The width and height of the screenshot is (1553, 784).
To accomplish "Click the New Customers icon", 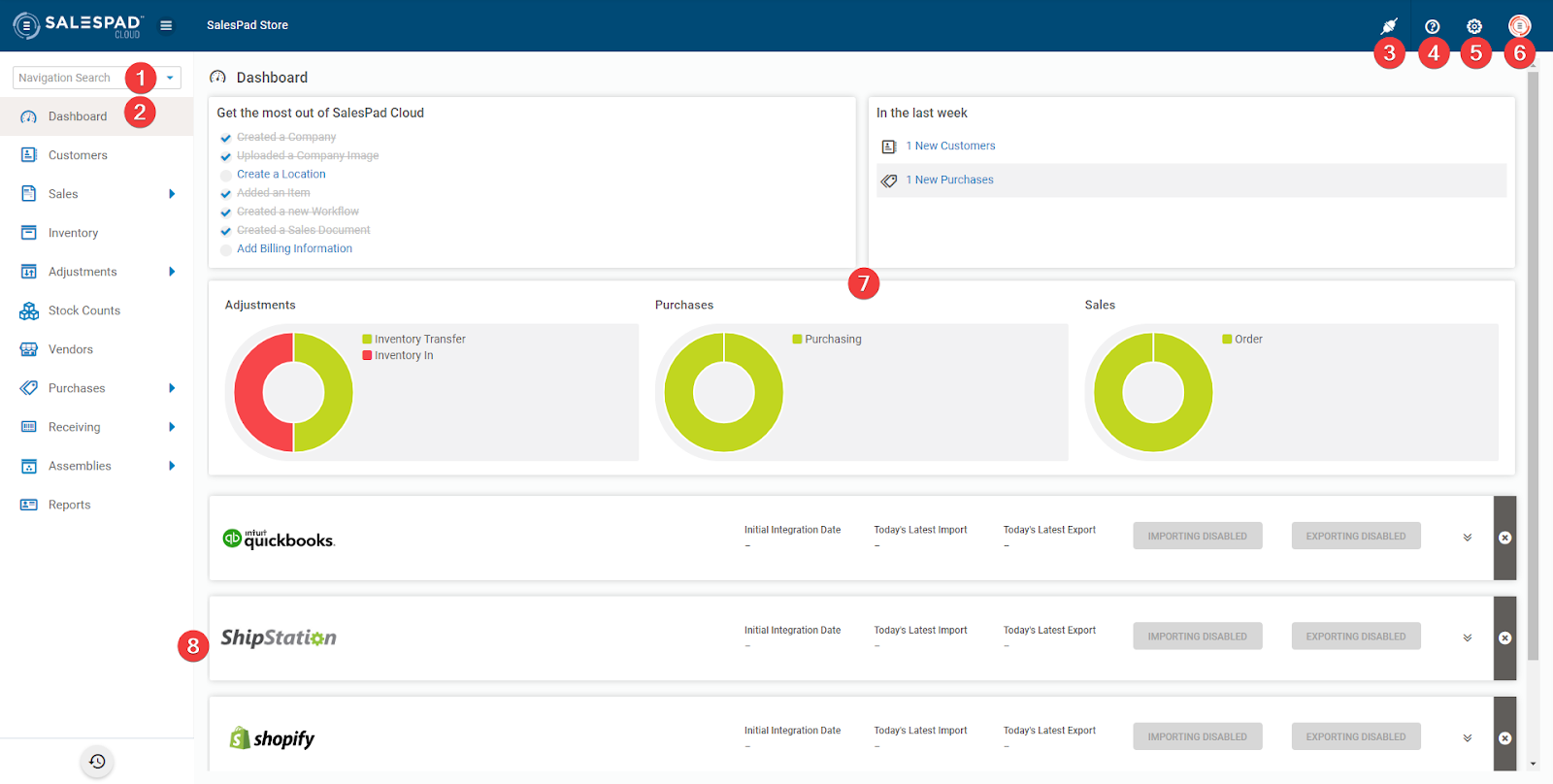I will 888,147.
